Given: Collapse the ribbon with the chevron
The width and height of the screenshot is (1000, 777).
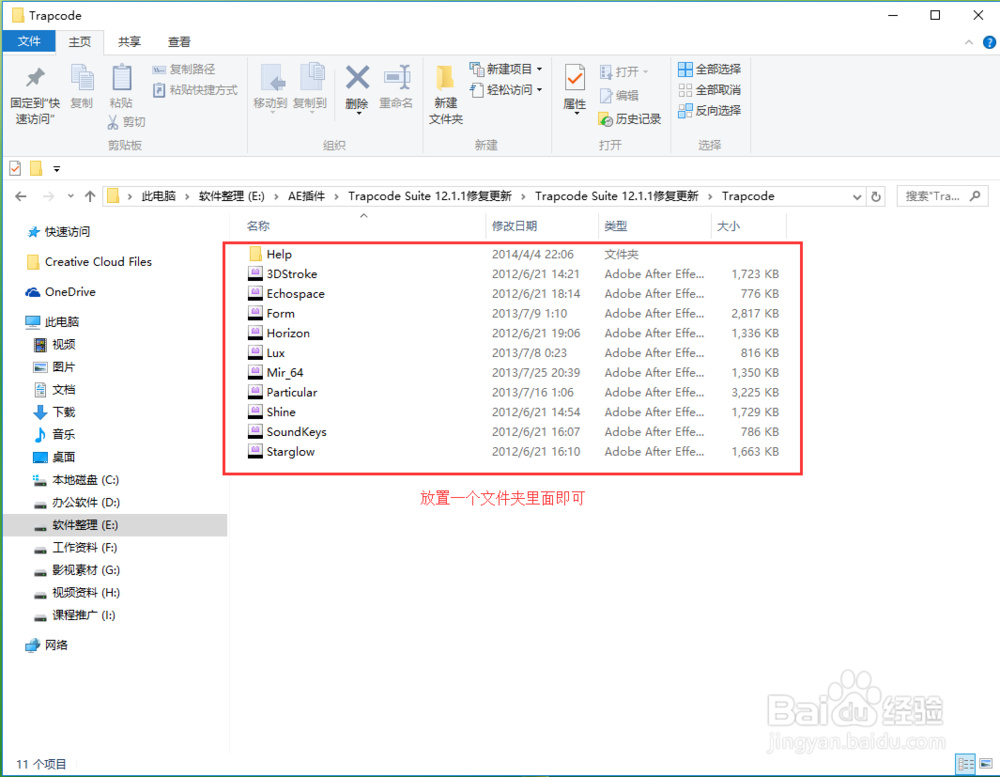Looking at the screenshot, I should click(969, 42).
